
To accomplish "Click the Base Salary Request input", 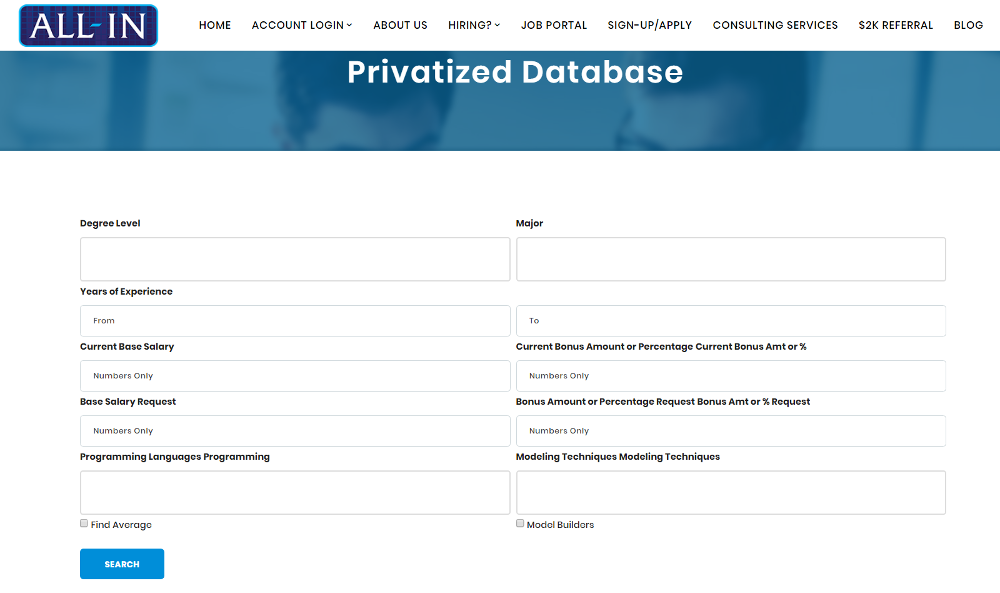I will 295,431.
